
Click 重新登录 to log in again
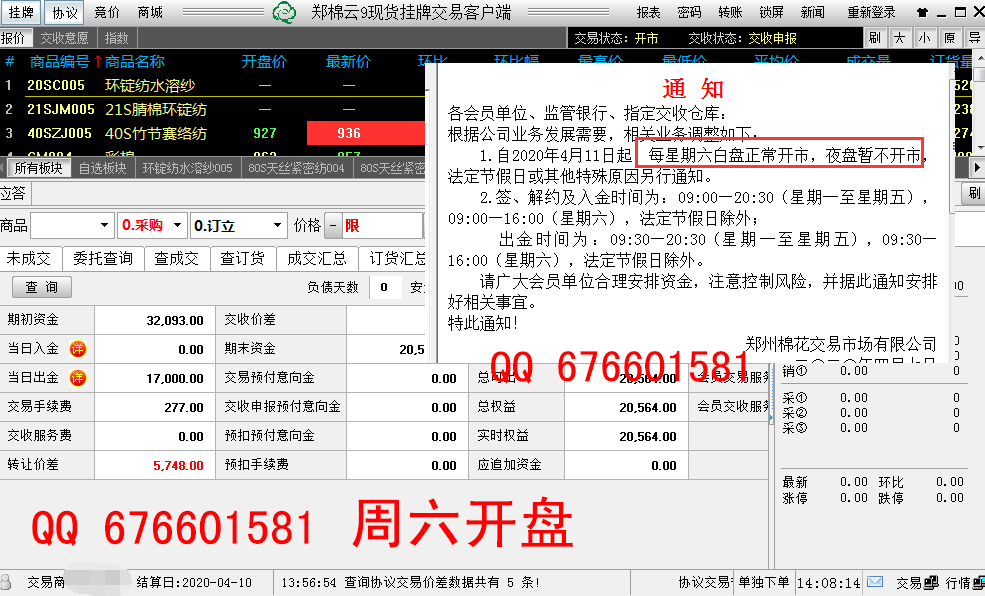871,13
